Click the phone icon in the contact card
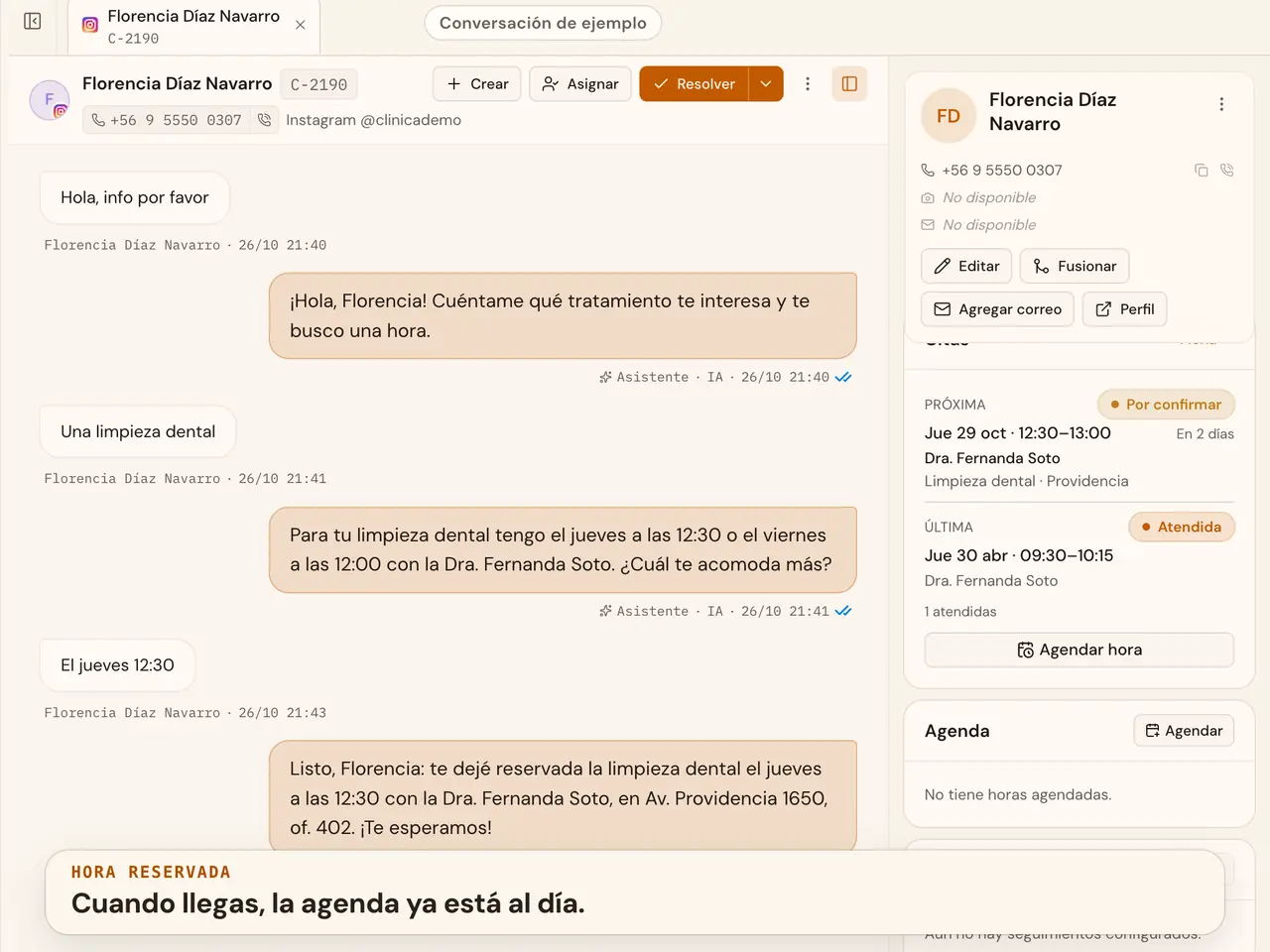 pos(928,171)
